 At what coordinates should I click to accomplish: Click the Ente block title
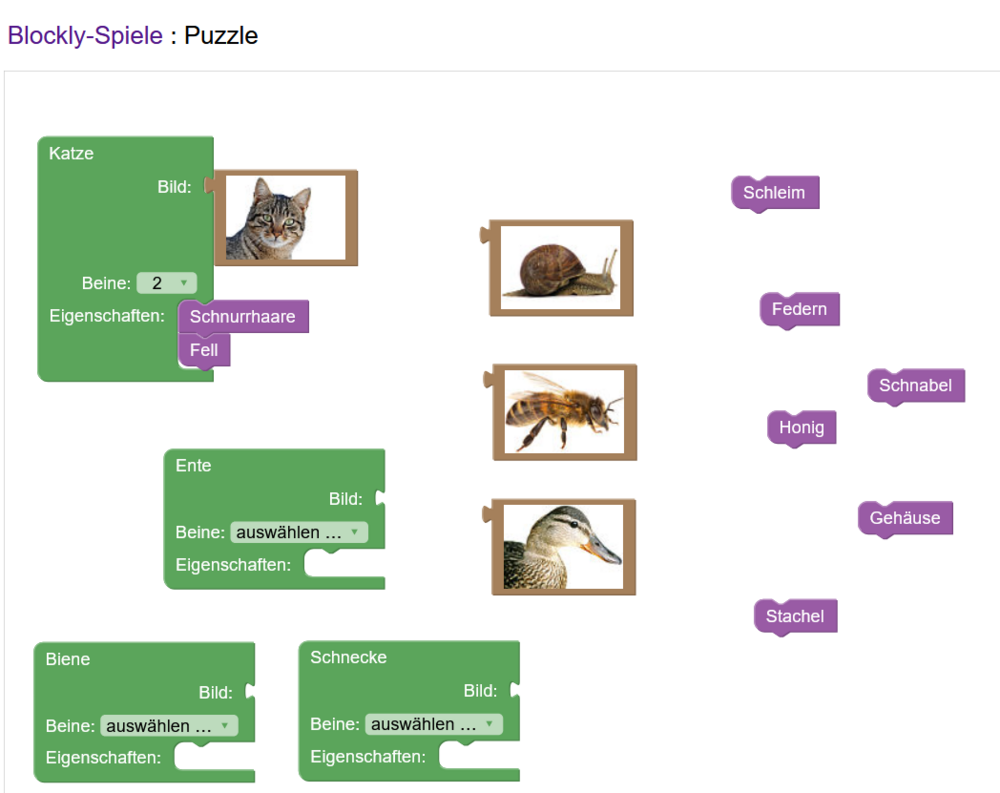[193, 466]
